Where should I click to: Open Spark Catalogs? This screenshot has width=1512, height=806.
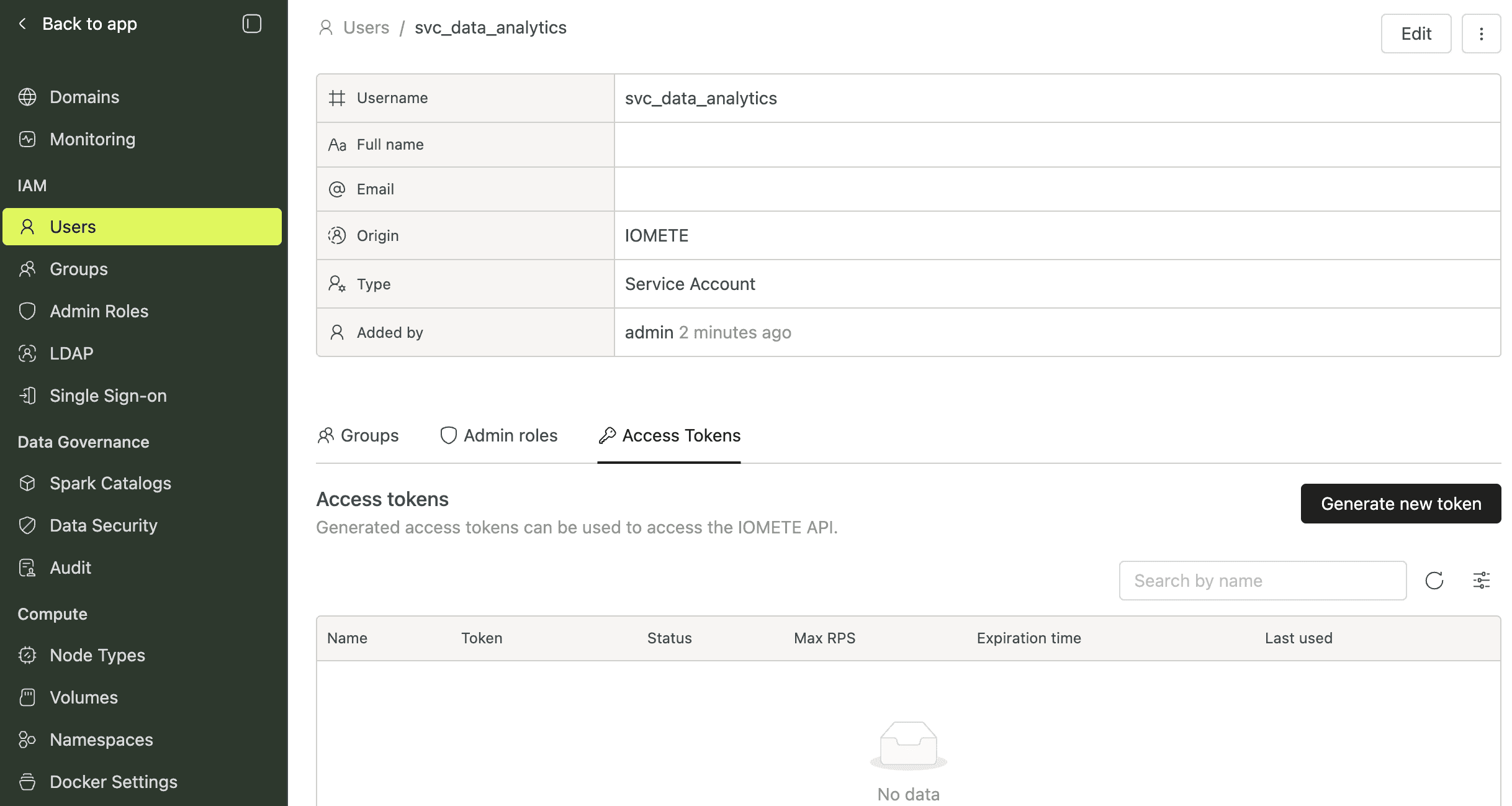pyautogui.click(x=110, y=483)
